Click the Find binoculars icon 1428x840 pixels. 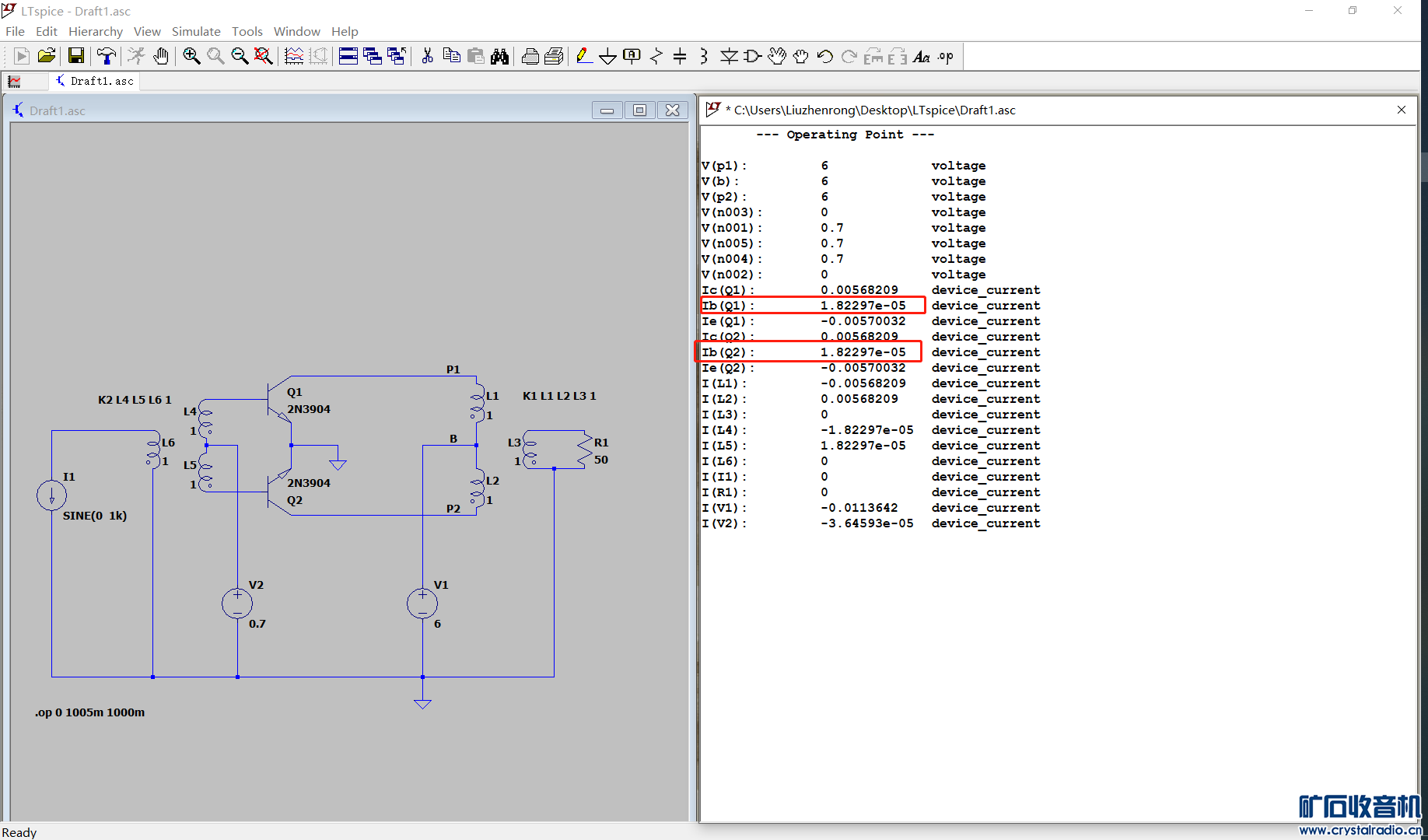pyautogui.click(x=499, y=56)
